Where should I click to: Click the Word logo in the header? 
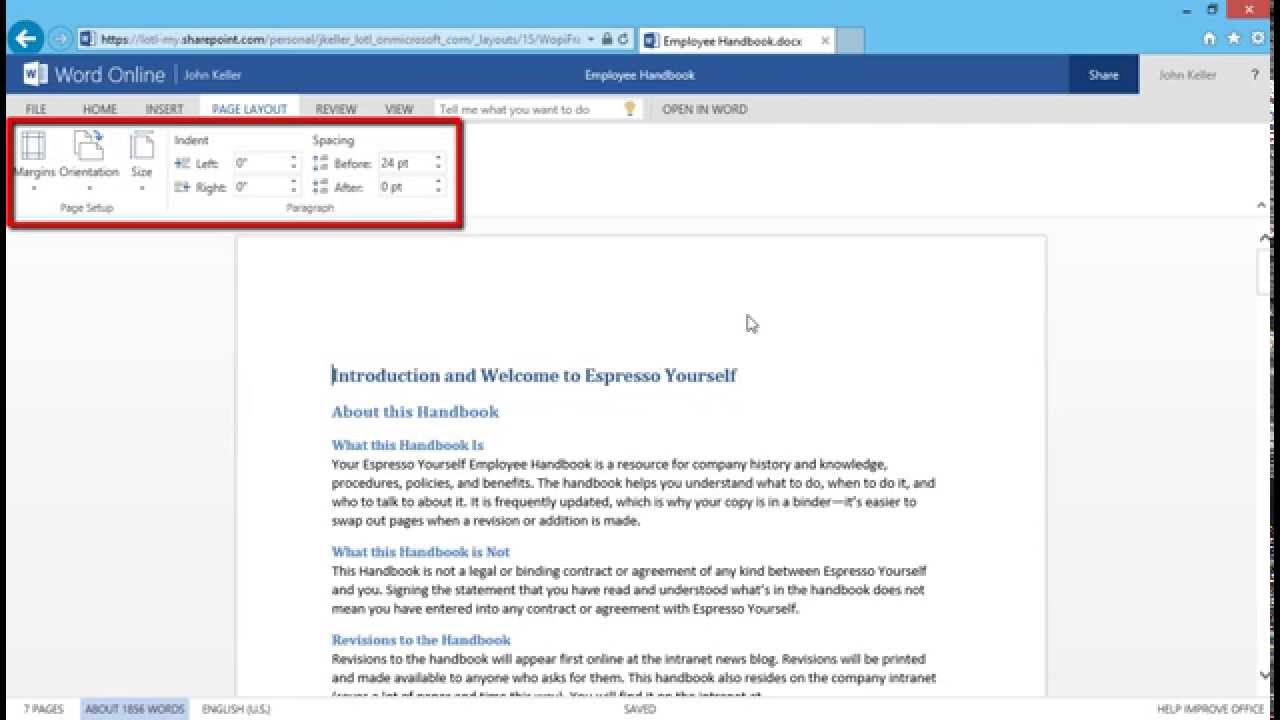pyautogui.click(x=35, y=74)
